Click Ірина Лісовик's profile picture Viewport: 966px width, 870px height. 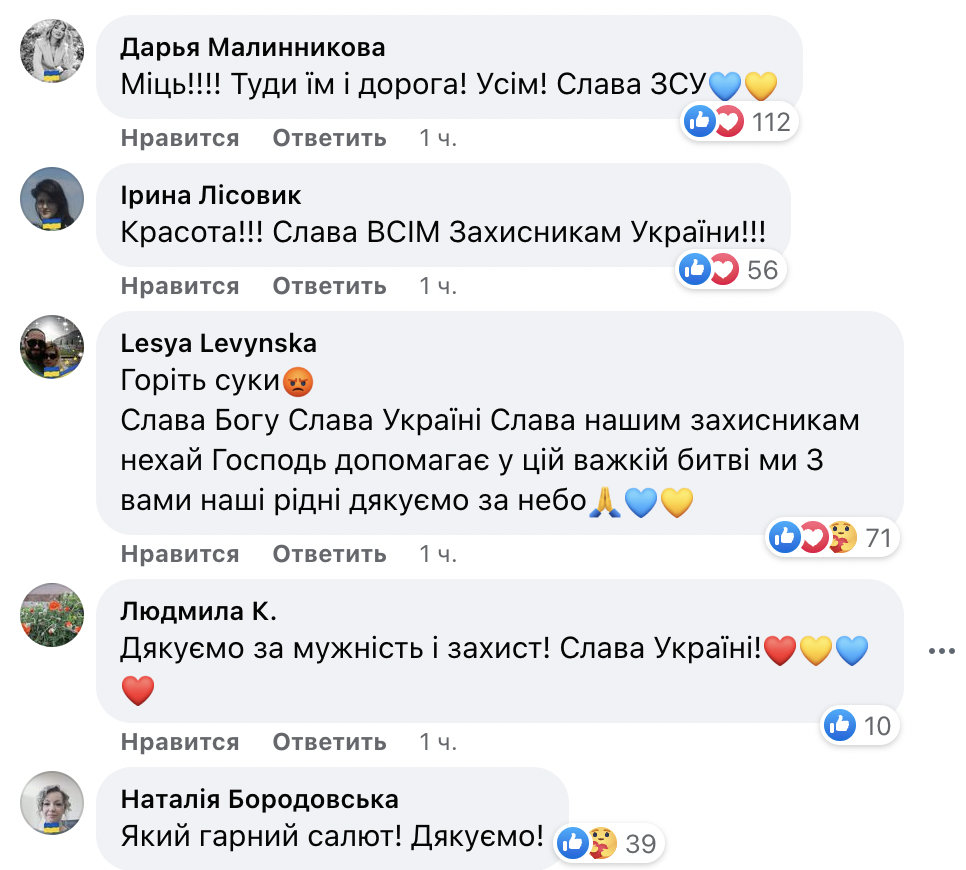tap(51, 198)
